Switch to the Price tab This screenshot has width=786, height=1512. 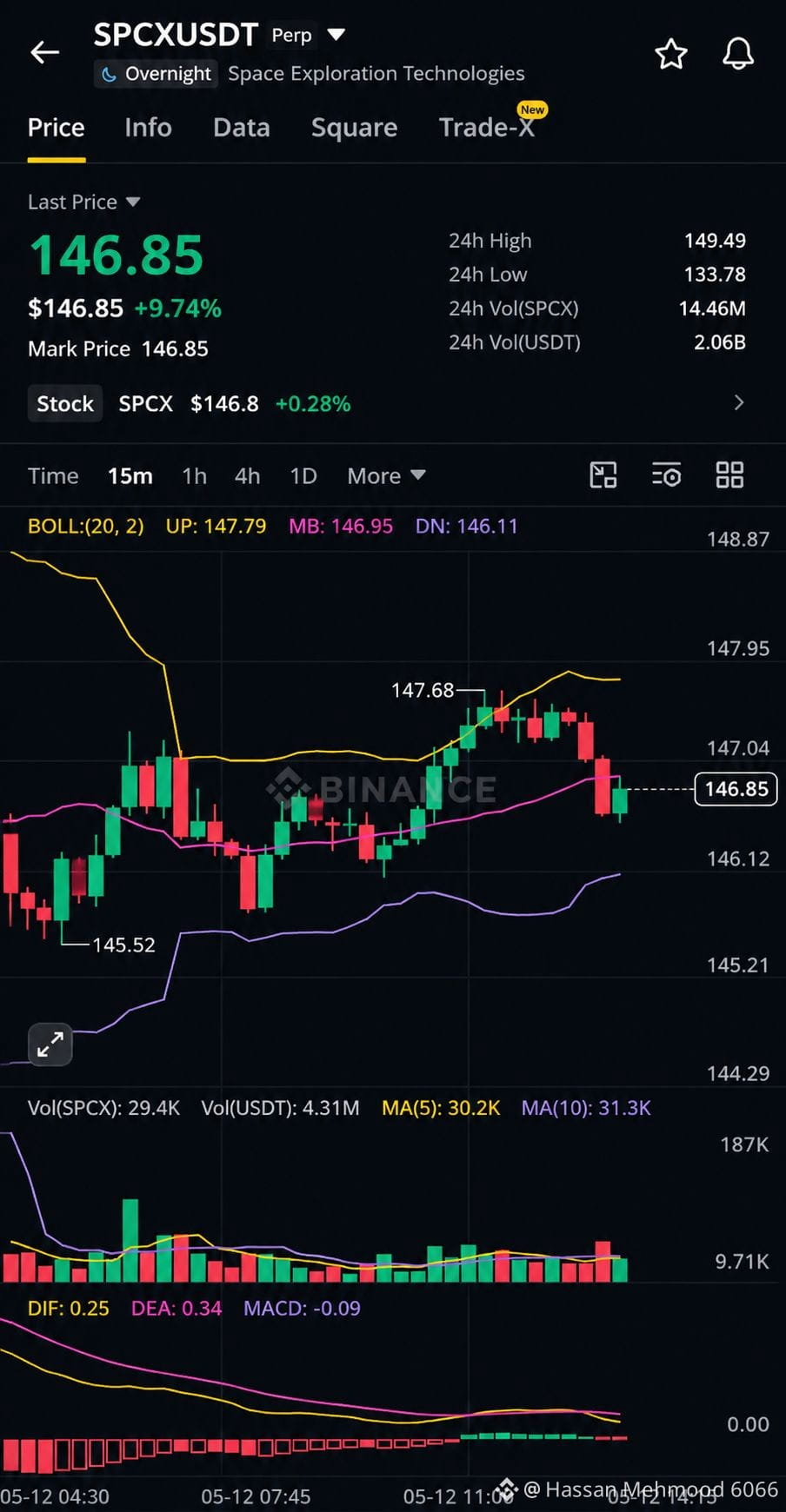57,128
